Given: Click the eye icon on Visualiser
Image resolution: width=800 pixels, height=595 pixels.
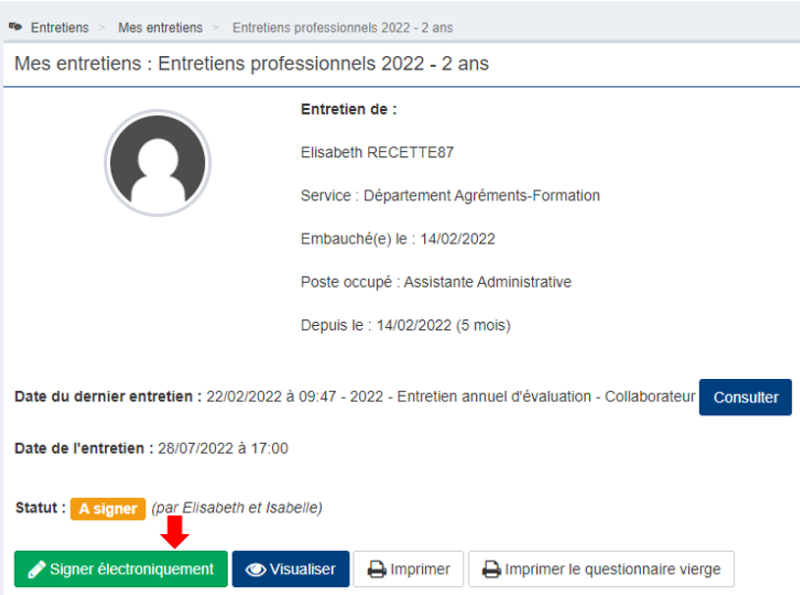Looking at the screenshot, I should 255,570.
